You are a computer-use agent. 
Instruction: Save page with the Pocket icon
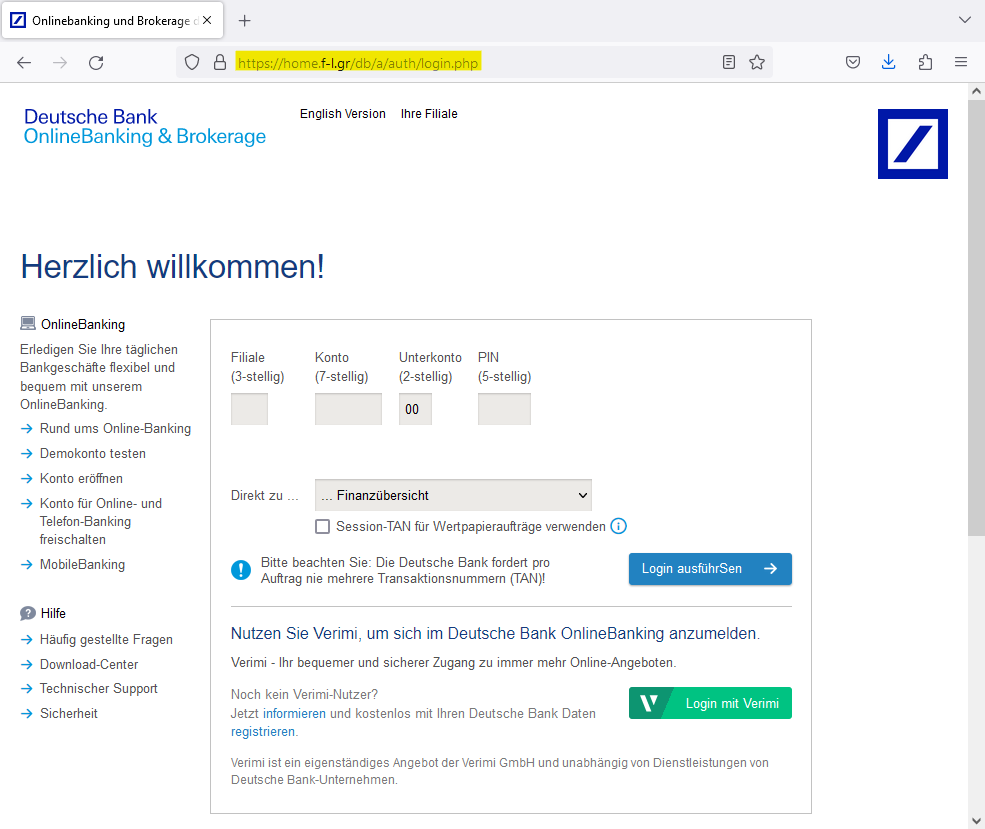[853, 62]
